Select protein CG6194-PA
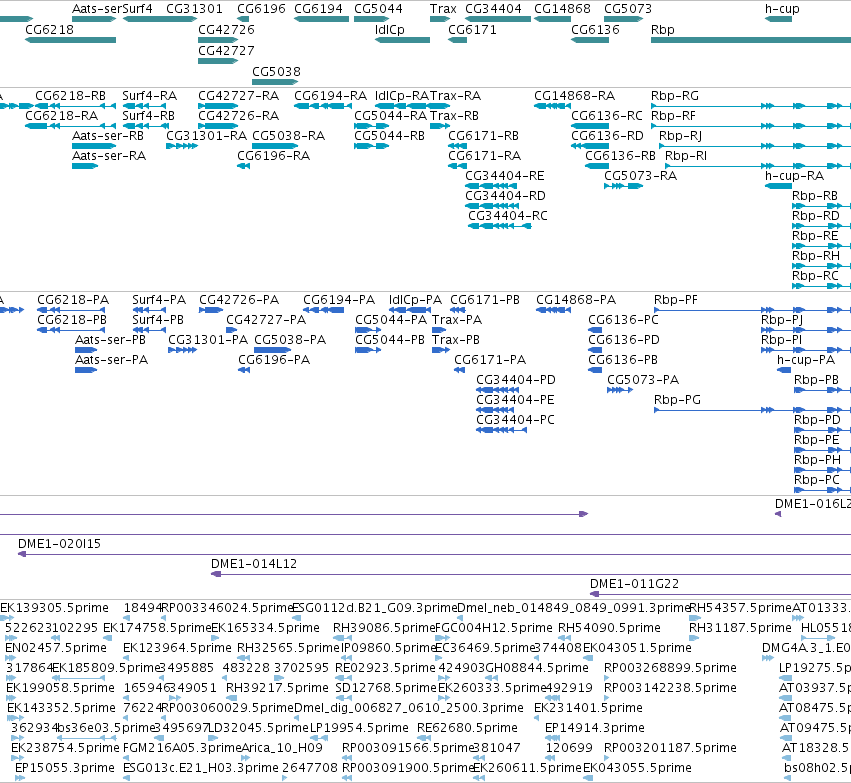This screenshot has width=851, height=783. pyautogui.click(x=323, y=310)
